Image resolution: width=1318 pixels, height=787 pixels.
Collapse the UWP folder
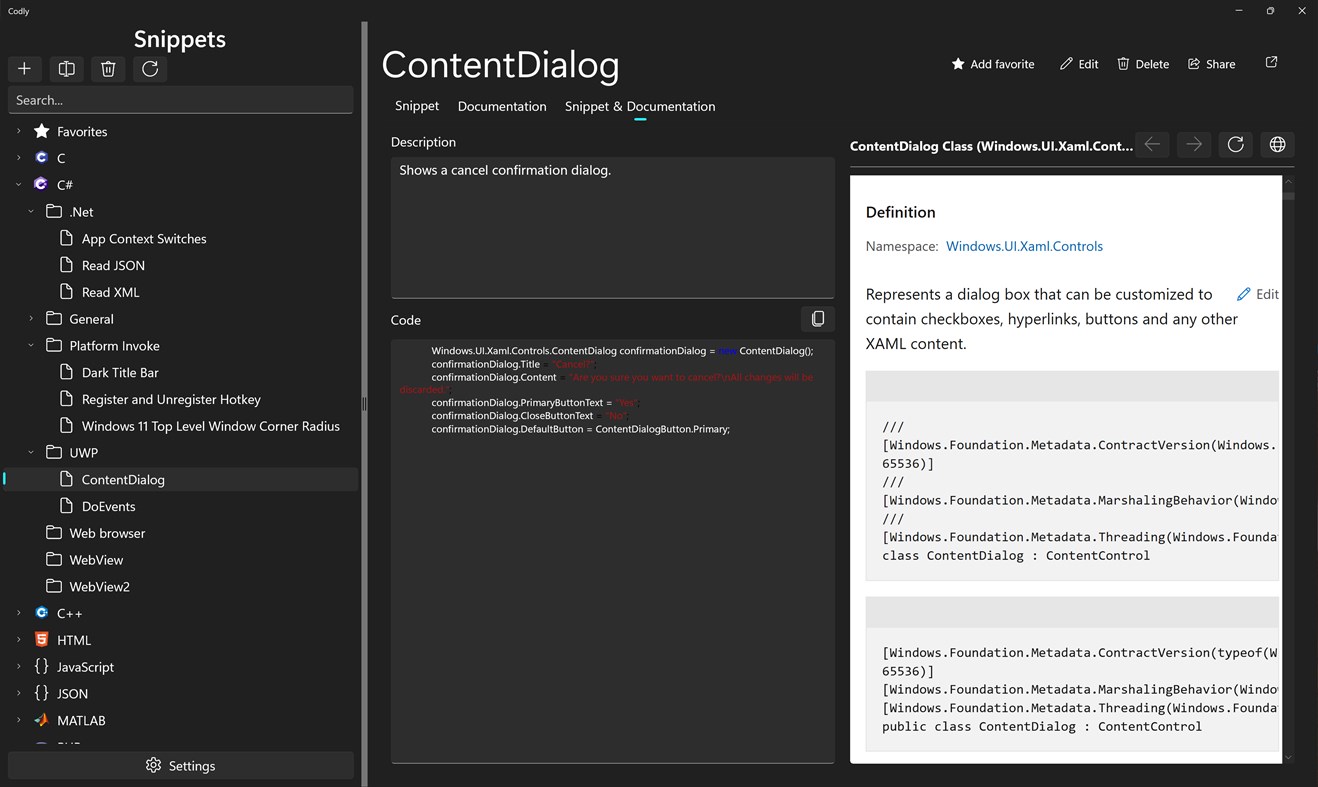point(30,452)
